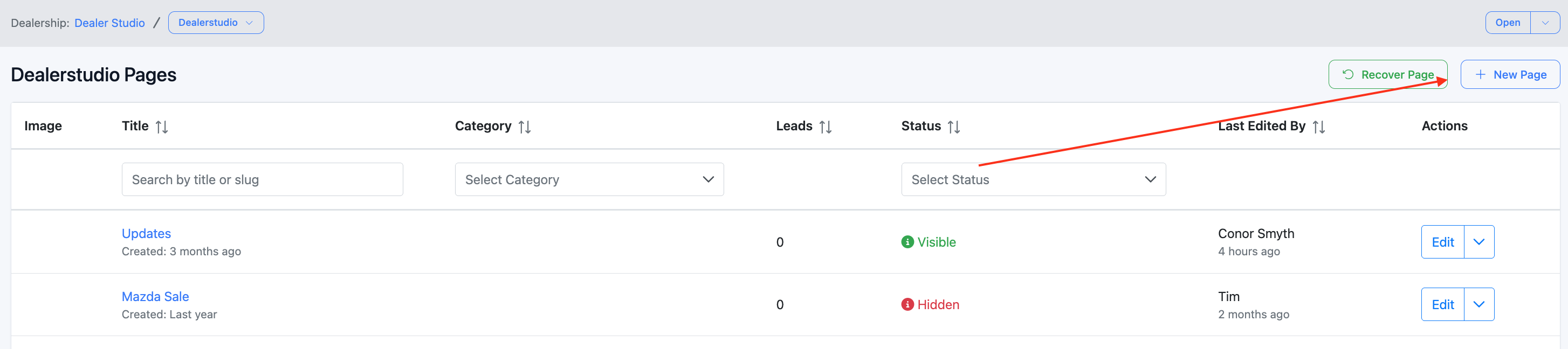Viewport: 1568px width, 349px height.
Task: Sort by Last Edited By arrows
Action: coord(1318,127)
